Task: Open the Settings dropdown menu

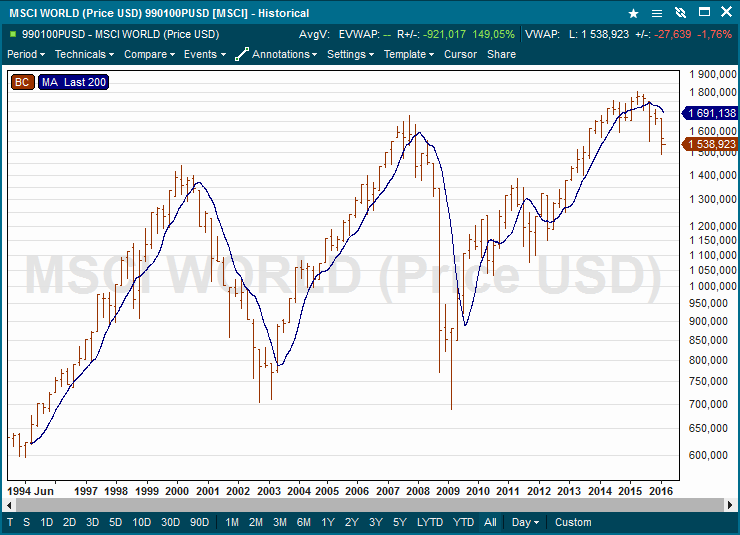Action: 350,54
